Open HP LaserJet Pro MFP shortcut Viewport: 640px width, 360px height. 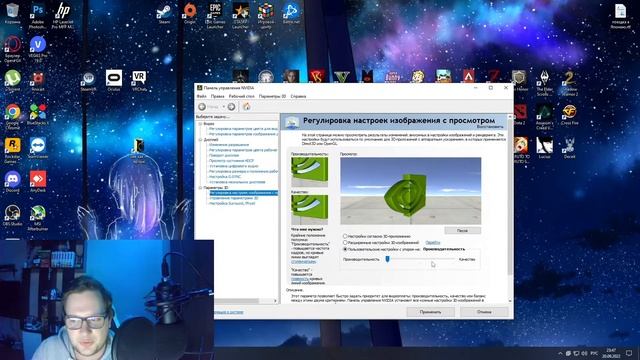(63, 16)
